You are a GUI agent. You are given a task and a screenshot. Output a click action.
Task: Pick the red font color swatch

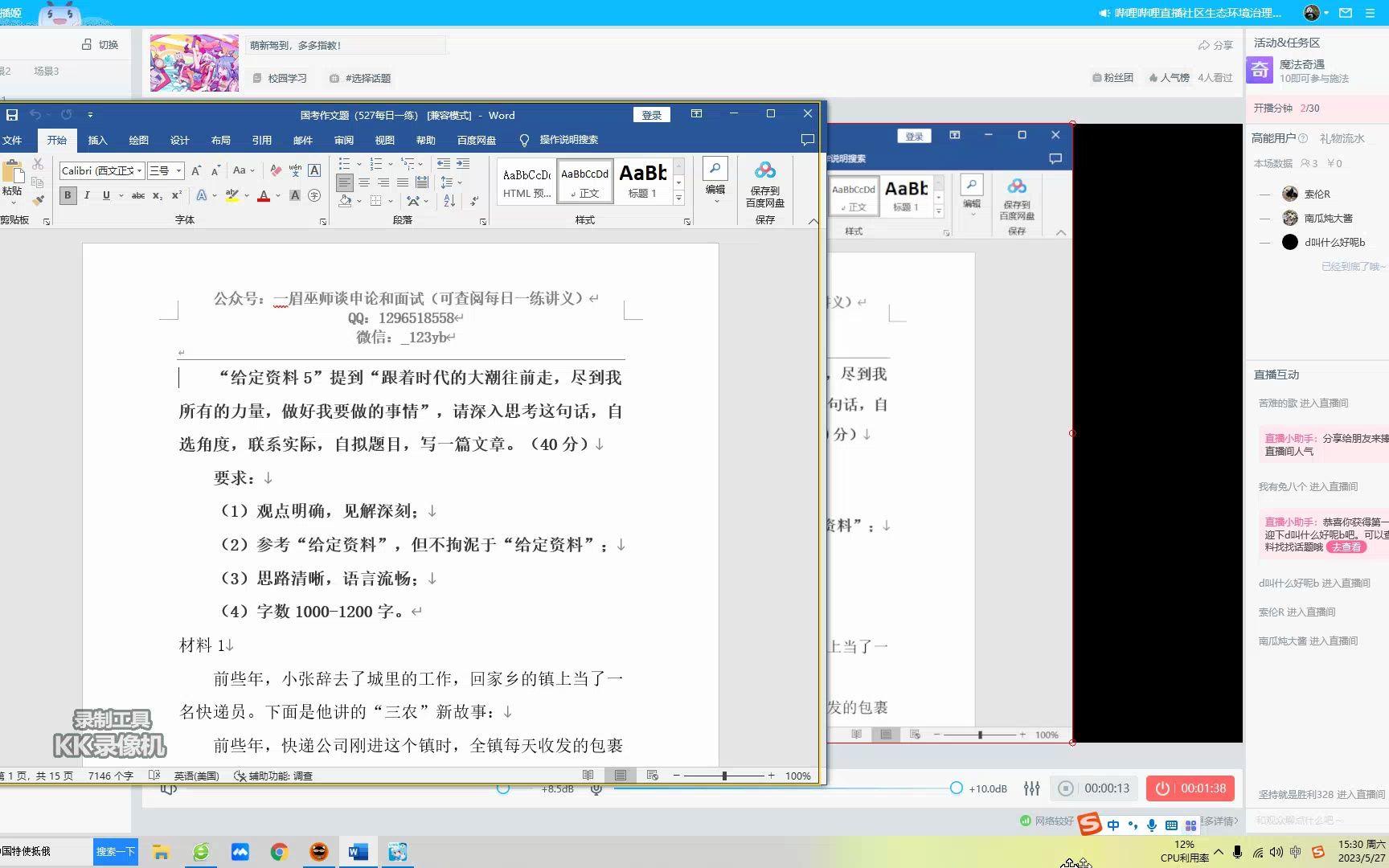point(263,195)
